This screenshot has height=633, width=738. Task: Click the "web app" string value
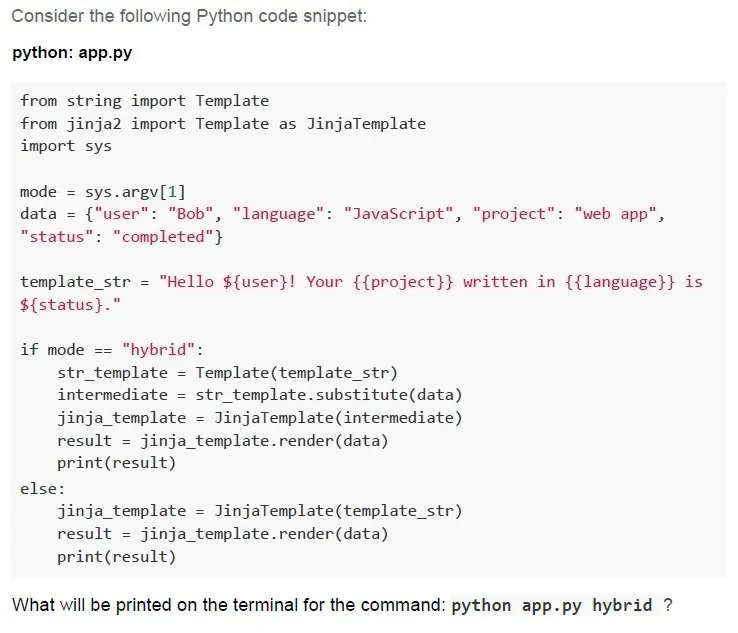tap(615, 214)
